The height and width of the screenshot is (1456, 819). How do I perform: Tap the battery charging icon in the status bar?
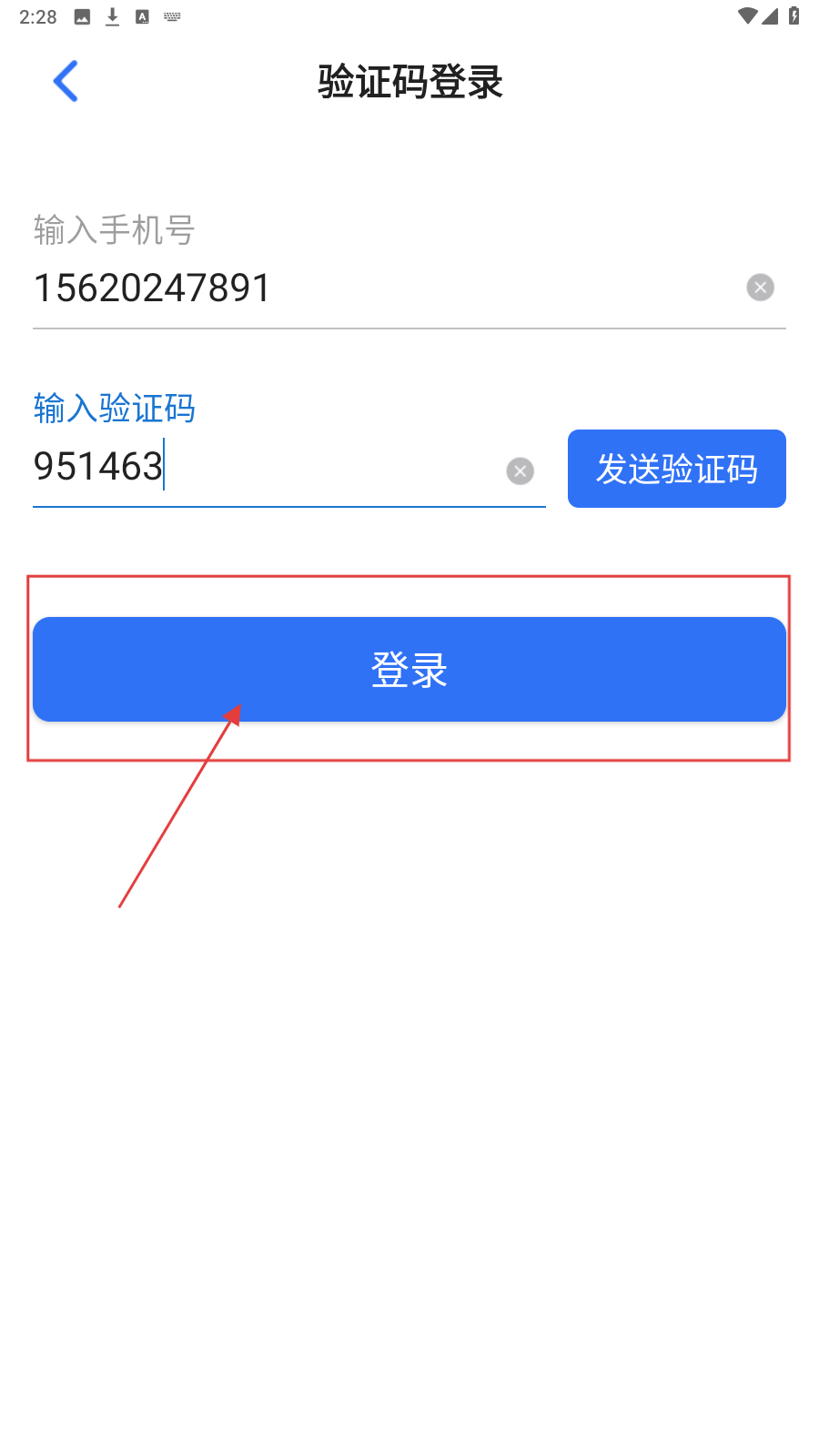coord(794,15)
